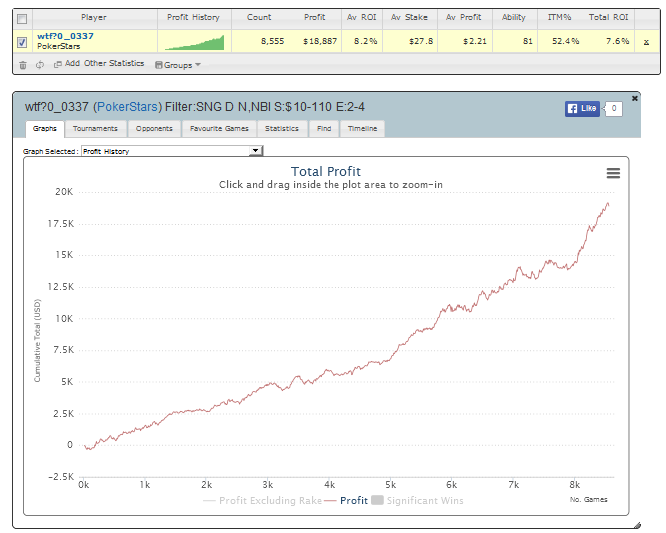666x533 pixels.
Task: Click the 20K y-axis label
Action: click(x=64, y=192)
